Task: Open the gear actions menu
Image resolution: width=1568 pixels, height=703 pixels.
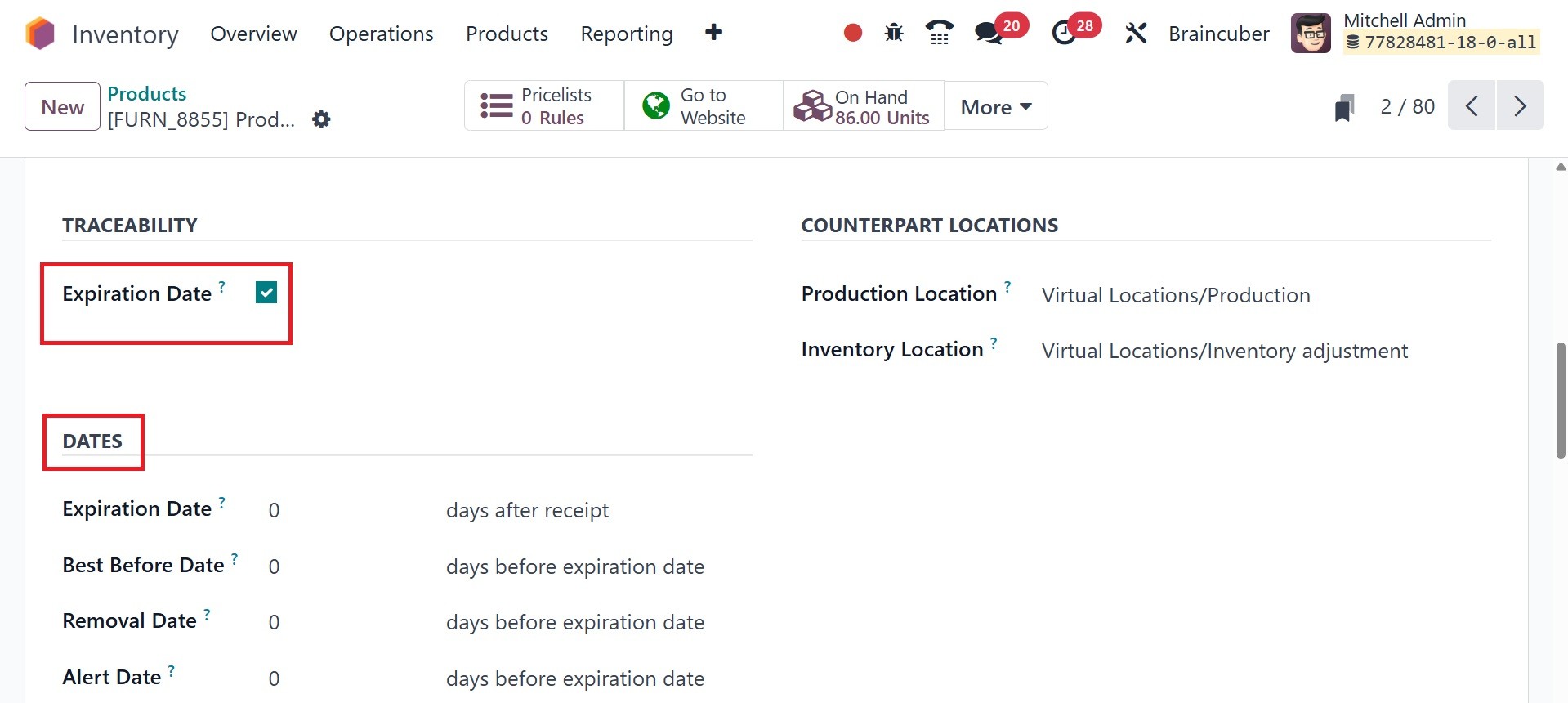Action: click(x=321, y=119)
